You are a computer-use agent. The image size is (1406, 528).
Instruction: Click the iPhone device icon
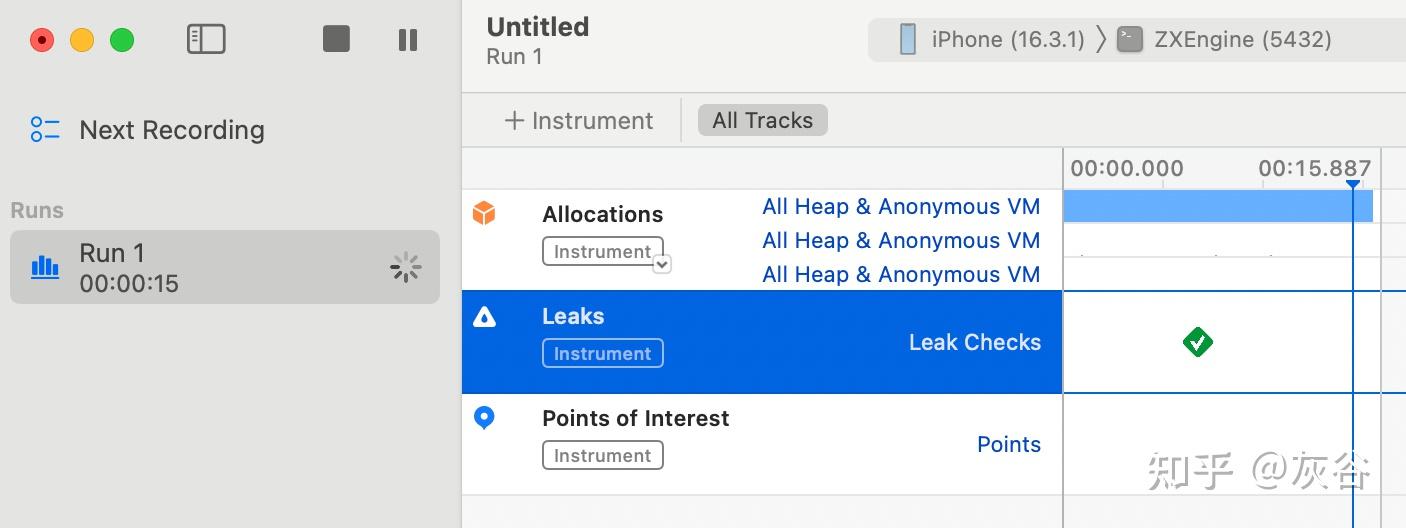[x=908, y=39]
